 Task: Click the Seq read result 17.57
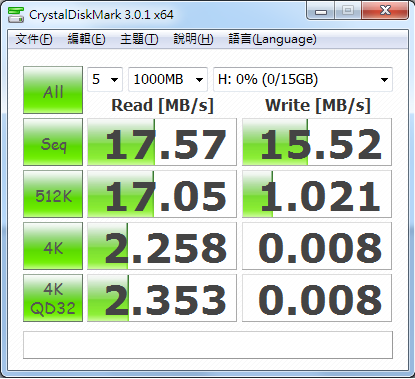coord(162,142)
